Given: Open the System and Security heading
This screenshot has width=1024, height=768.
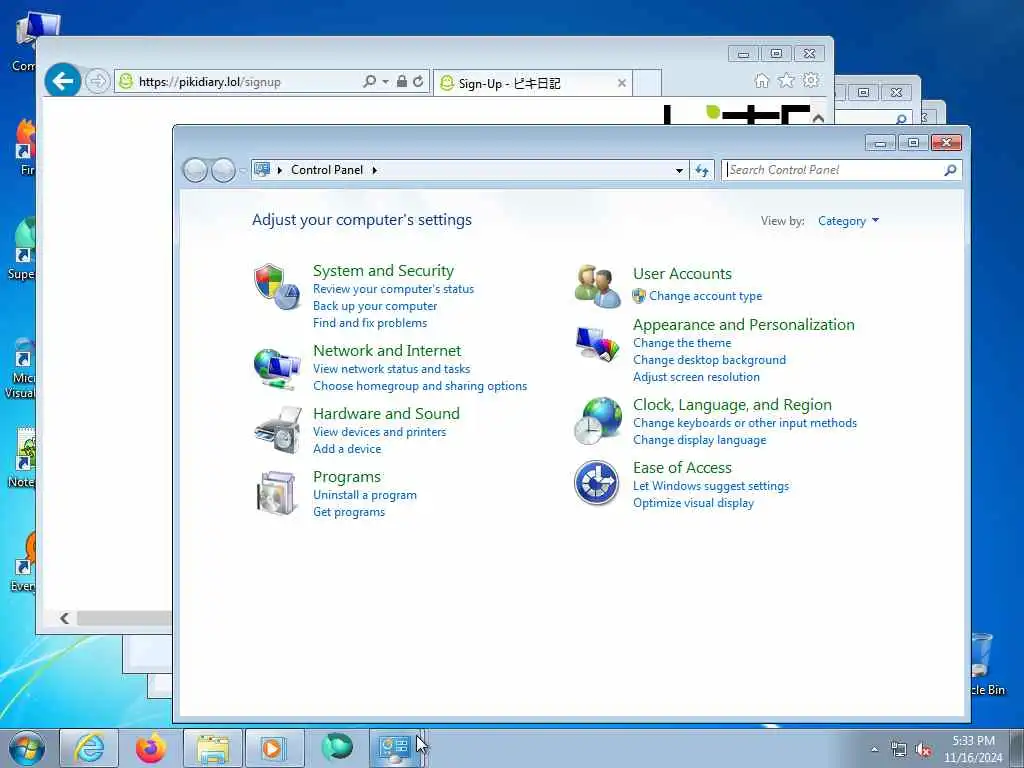Looking at the screenshot, I should pyautogui.click(x=383, y=270).
